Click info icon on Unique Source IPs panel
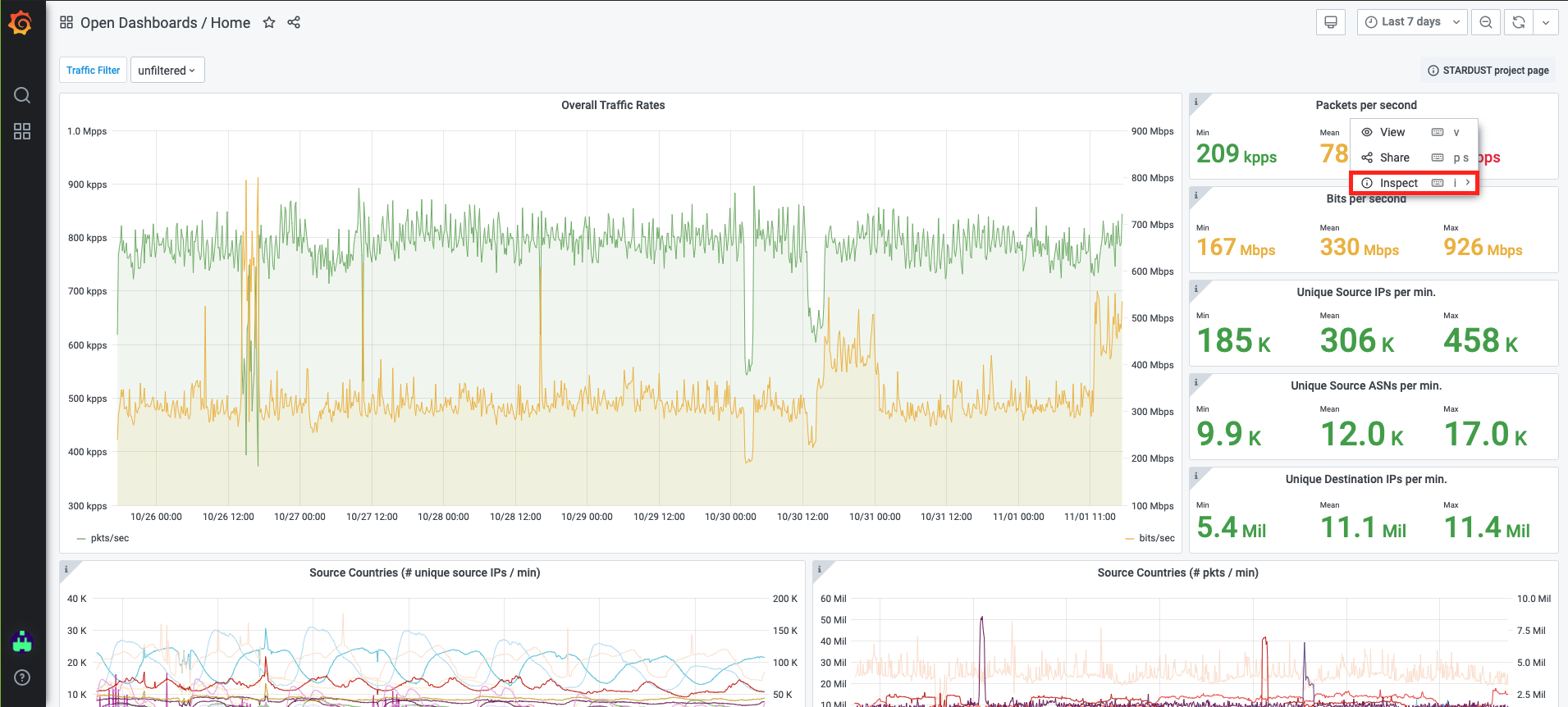Viewport: 1568px width, 707px height. (1196, 289)
